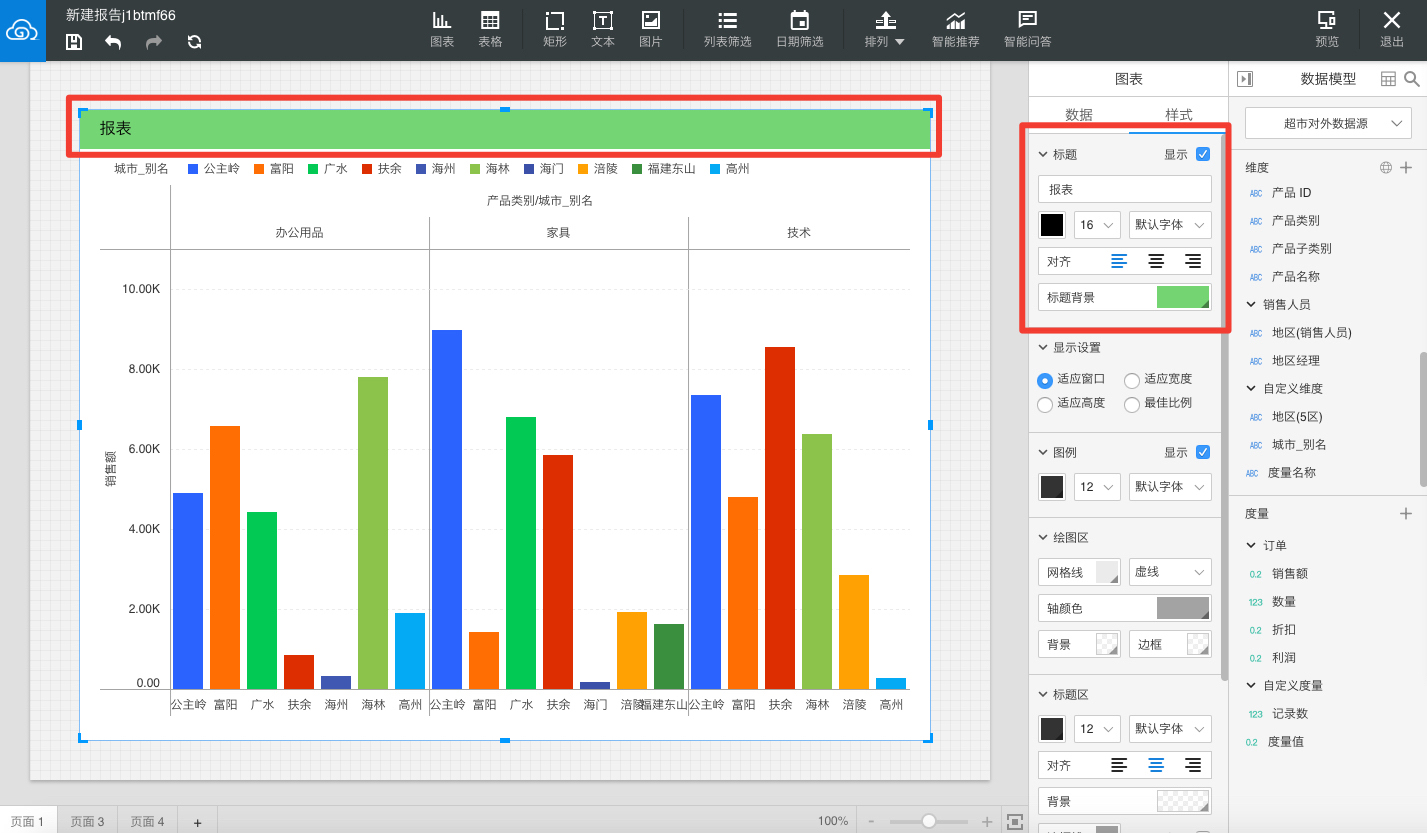Toggle the 标题 显示 checkbox
The width and height of the screenshot is (1427, 833).
pyautogui.click(x=1203, y=154)
